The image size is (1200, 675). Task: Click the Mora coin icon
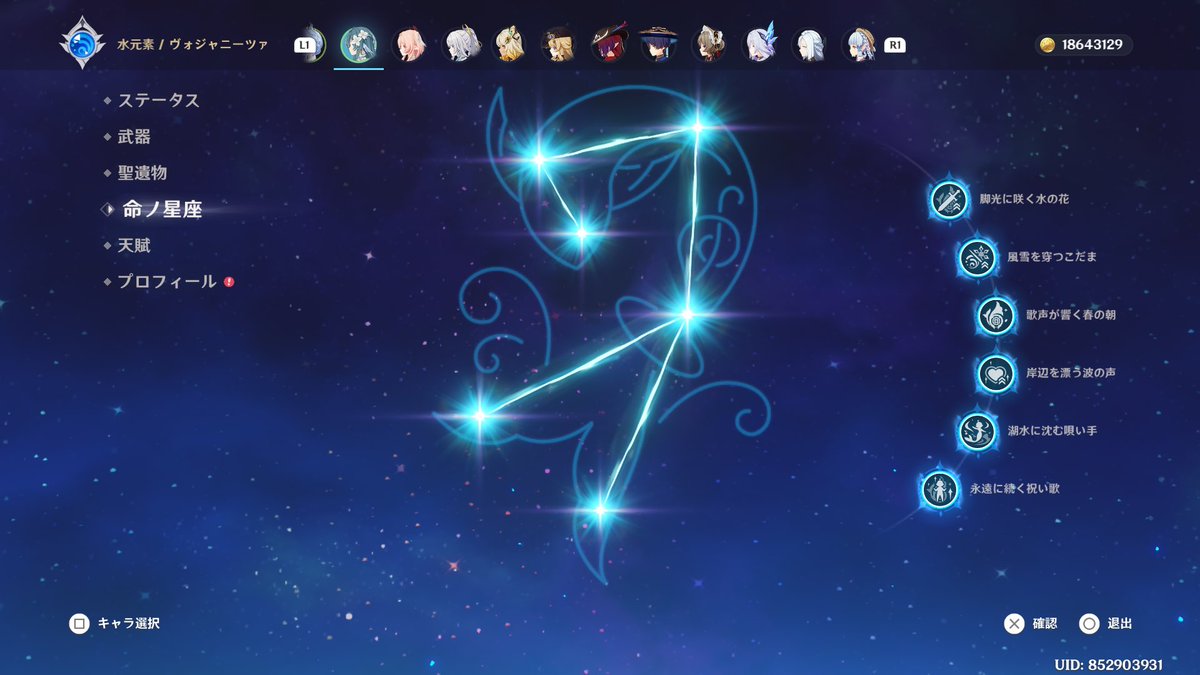coord(1048,45)
